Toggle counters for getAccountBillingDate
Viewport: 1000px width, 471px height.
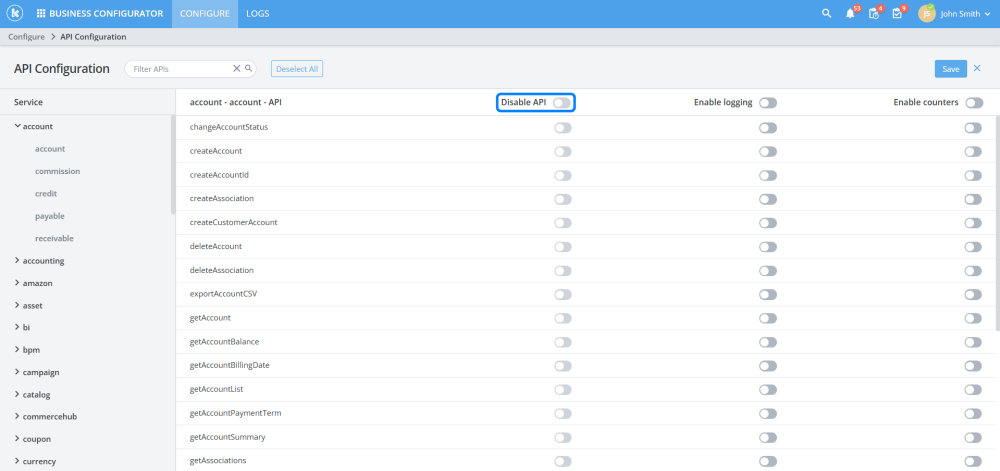pyautogui.click(x=973, y=366)
